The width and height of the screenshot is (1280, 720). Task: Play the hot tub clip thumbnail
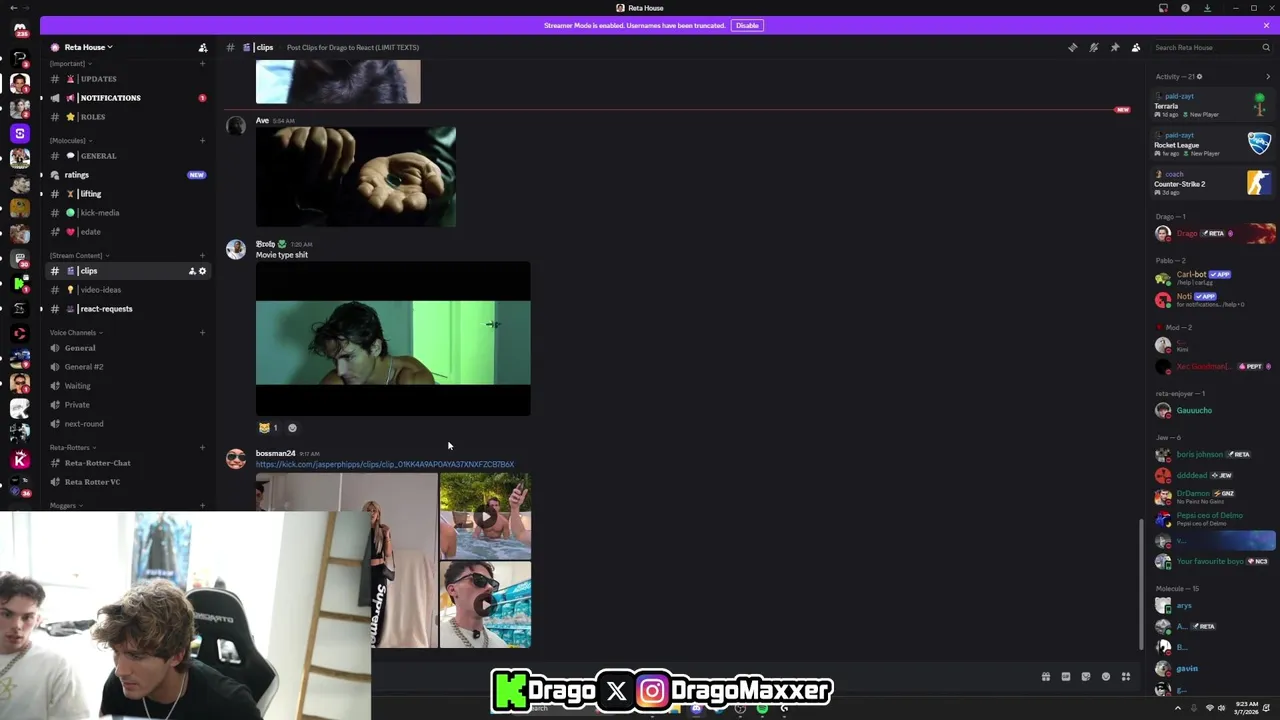[485, 516]
